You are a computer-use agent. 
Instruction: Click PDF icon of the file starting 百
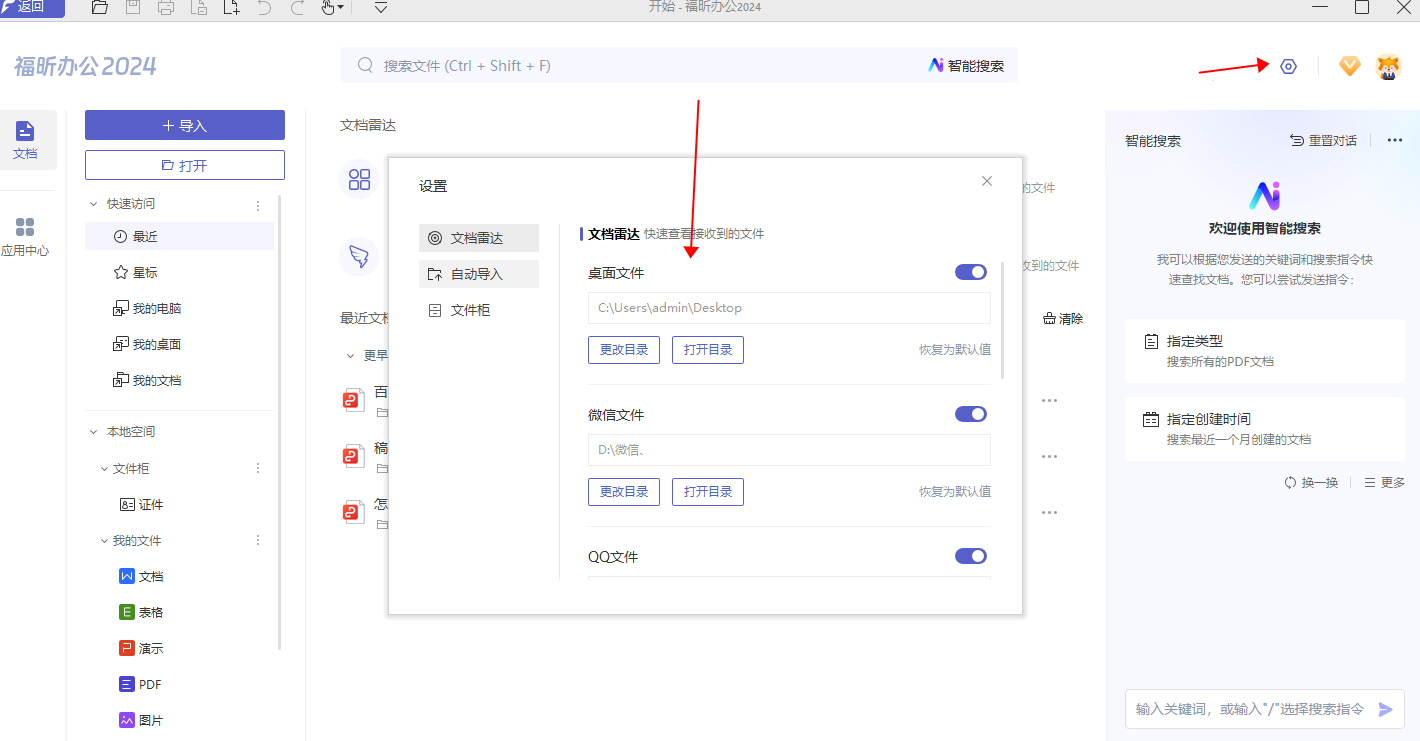click(x=353, y=400)
